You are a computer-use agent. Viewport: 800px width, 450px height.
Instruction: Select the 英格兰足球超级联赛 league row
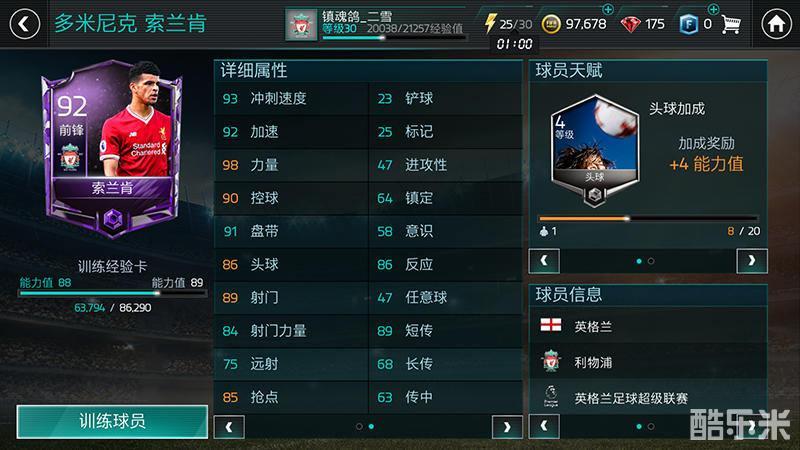coord(648,397)
